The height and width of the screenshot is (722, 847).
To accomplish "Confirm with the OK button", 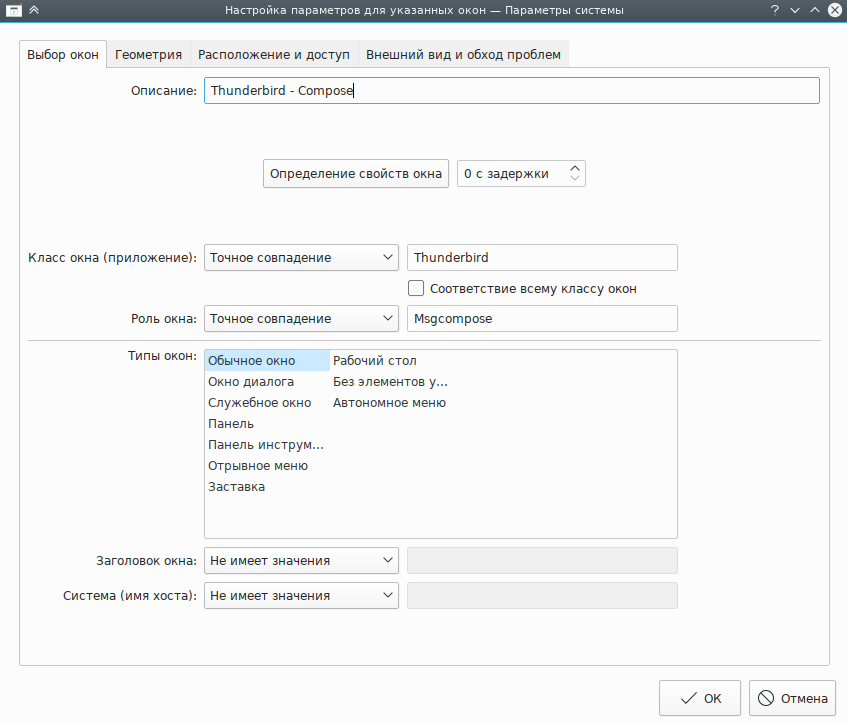I will click(700, 699).
